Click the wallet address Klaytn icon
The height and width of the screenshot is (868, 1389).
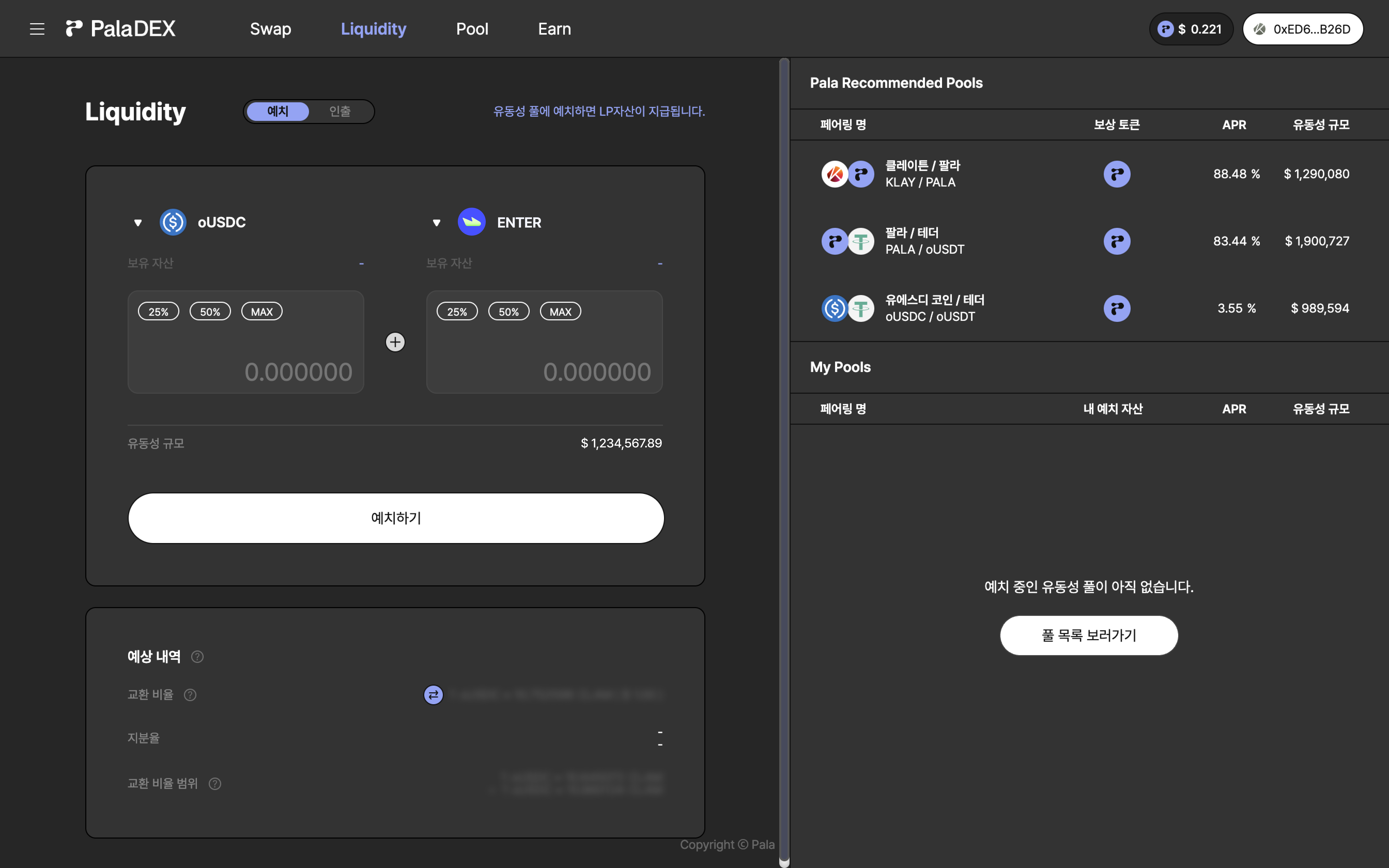[1260, 29]
